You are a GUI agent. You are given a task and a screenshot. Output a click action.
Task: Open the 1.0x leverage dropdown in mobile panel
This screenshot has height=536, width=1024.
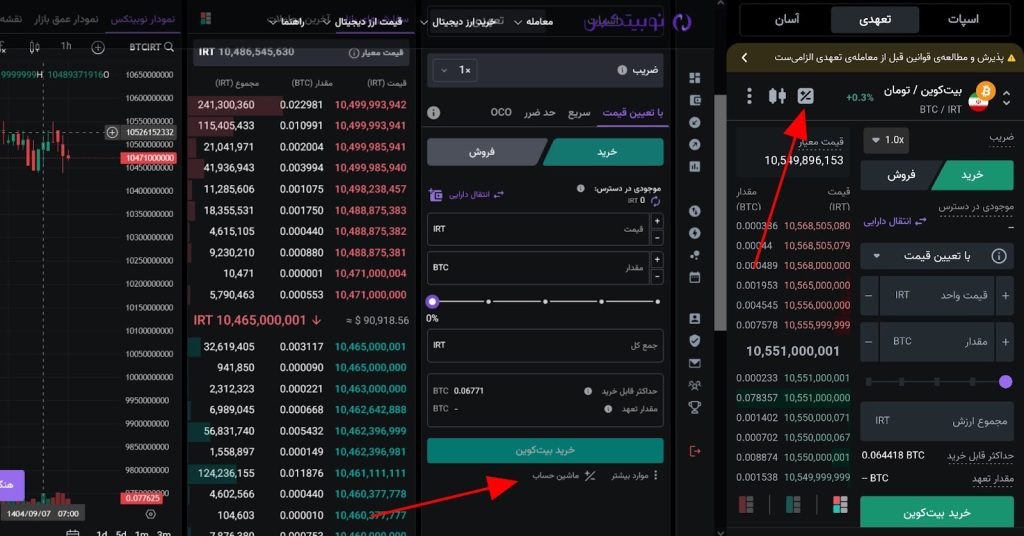(886, 140)
